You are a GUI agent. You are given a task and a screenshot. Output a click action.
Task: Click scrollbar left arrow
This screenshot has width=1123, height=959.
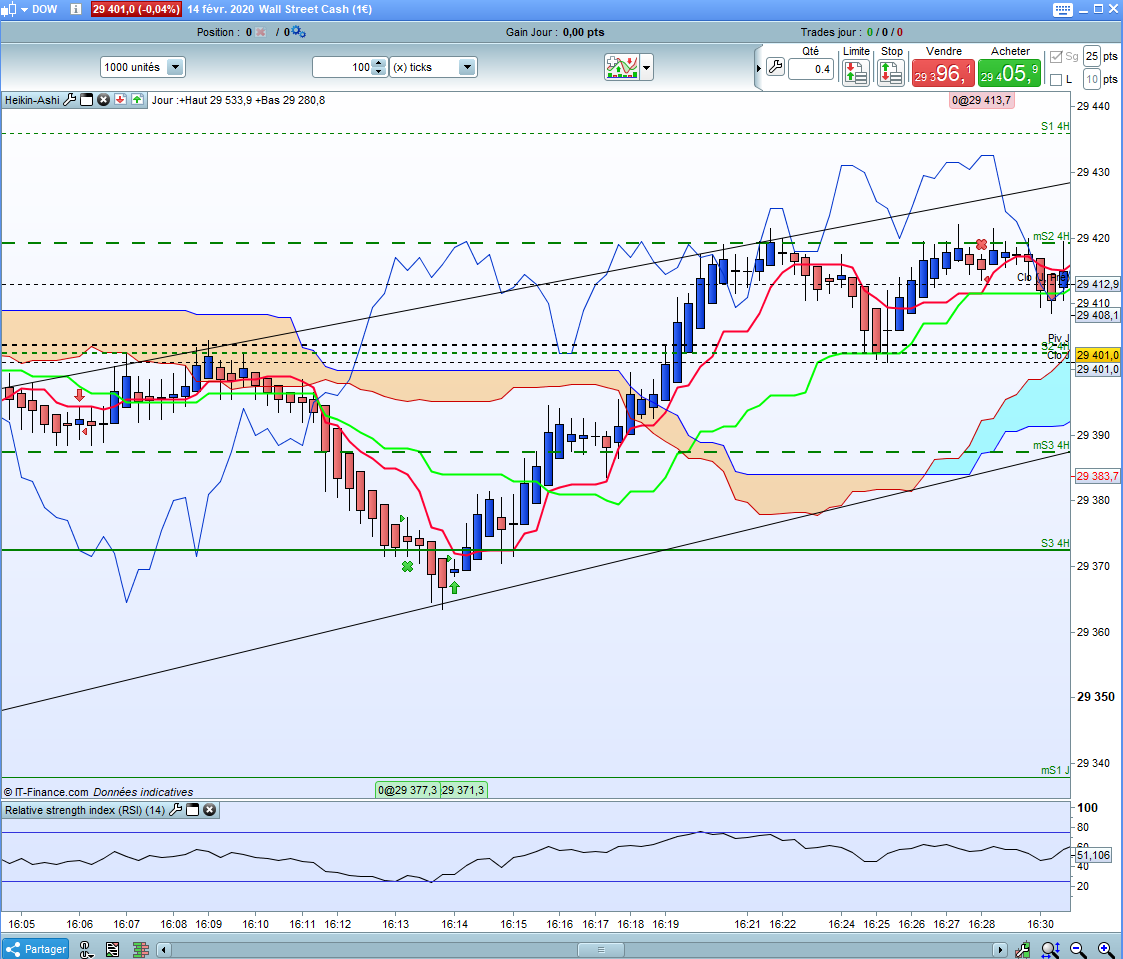(x=164, y=950)
